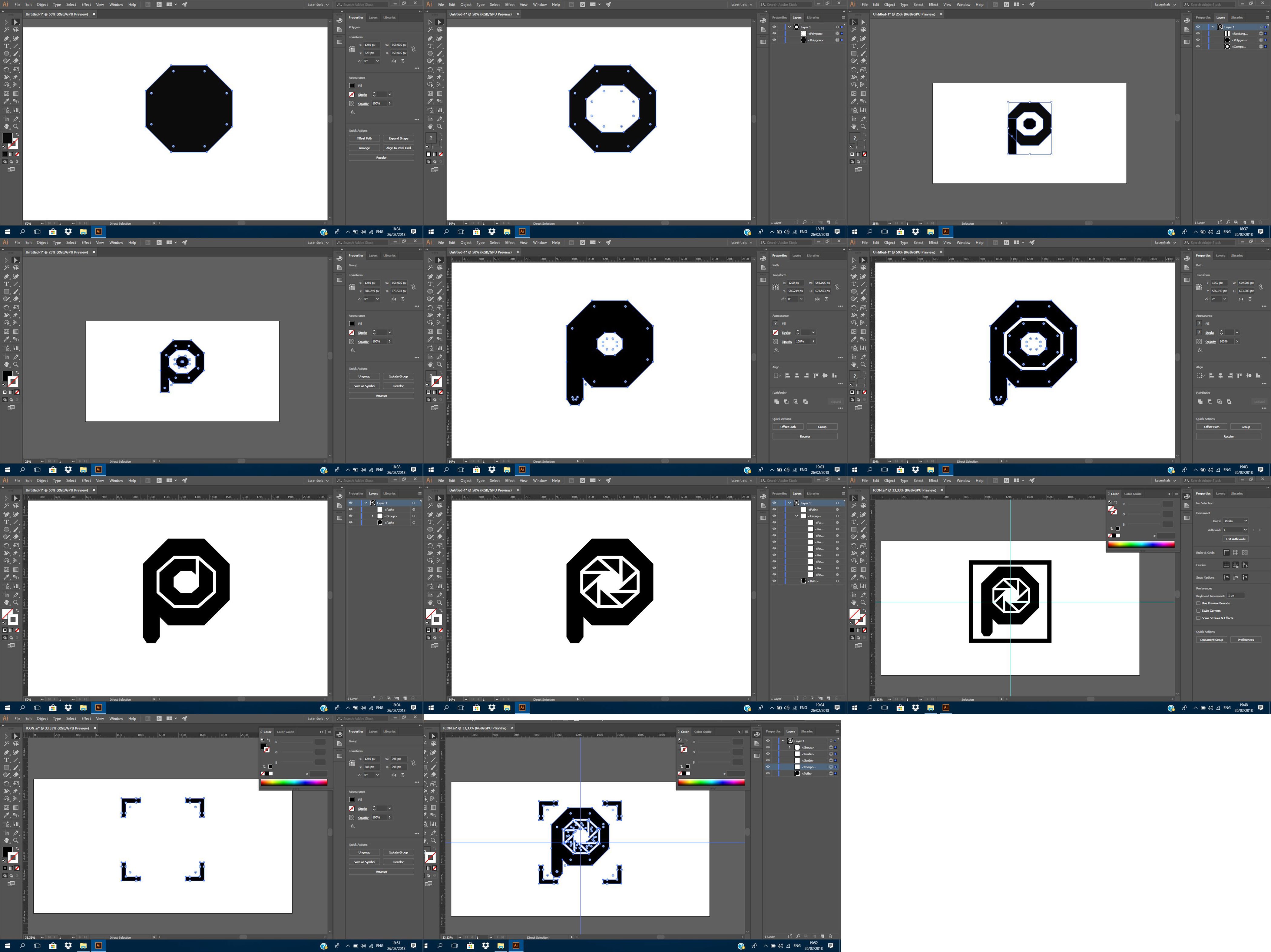Open Color Guide tab in the 19:48 window

[1133, 494]
